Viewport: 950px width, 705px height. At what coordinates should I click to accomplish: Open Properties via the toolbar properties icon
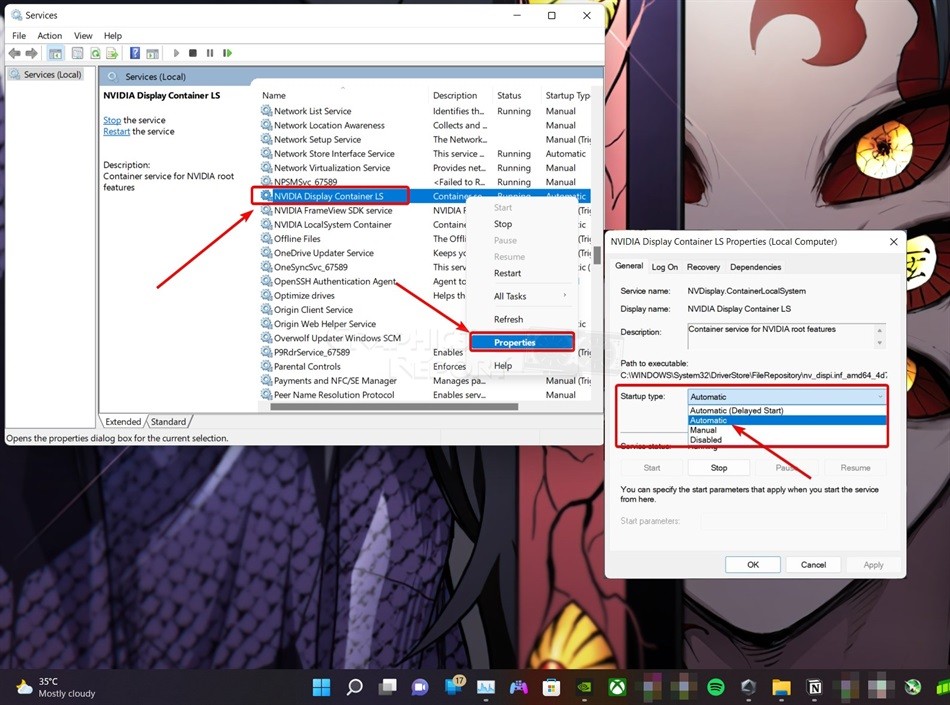(78, 53)
